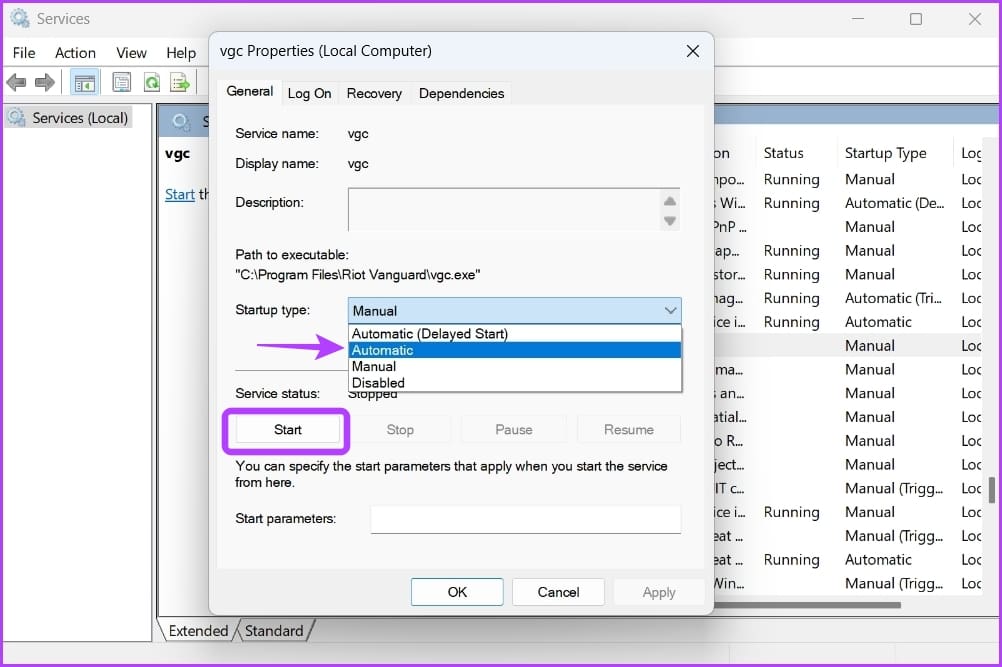Screen dimensions: 1002x667
Task: Sort by the Startup Type column header
Action: click(x=885, y=153)
